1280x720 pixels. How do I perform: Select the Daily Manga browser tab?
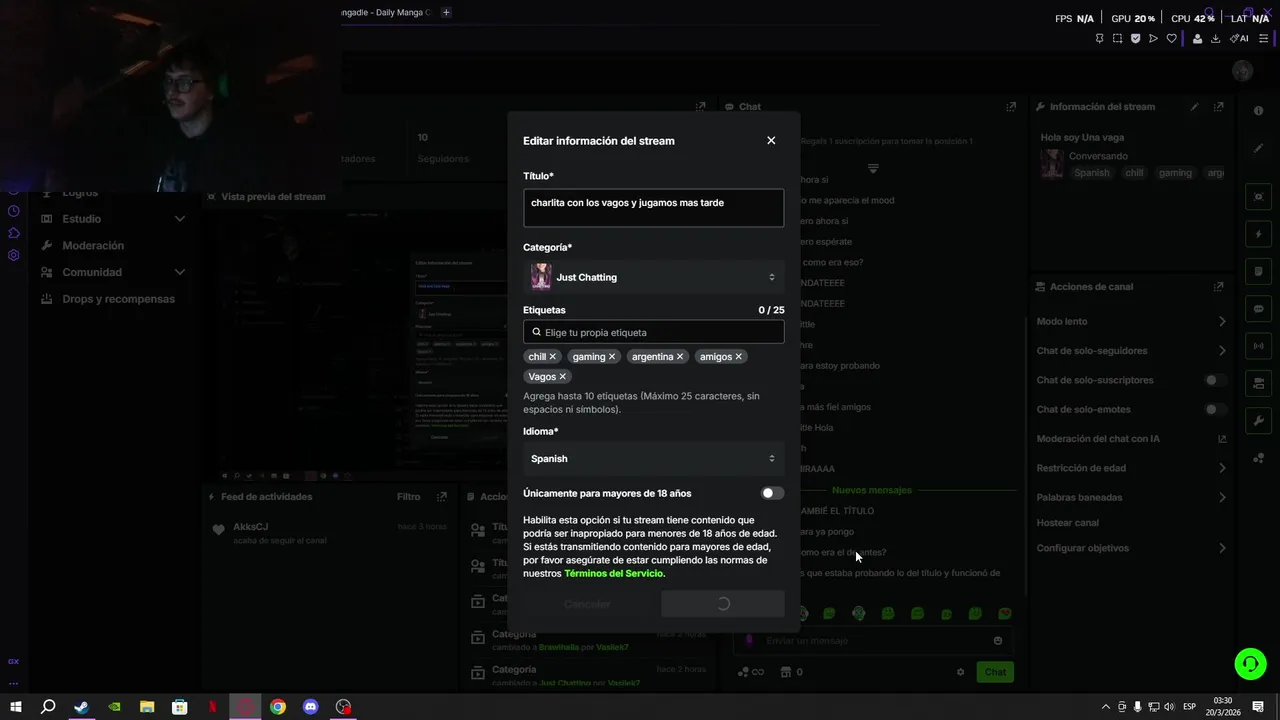[385, 12]
